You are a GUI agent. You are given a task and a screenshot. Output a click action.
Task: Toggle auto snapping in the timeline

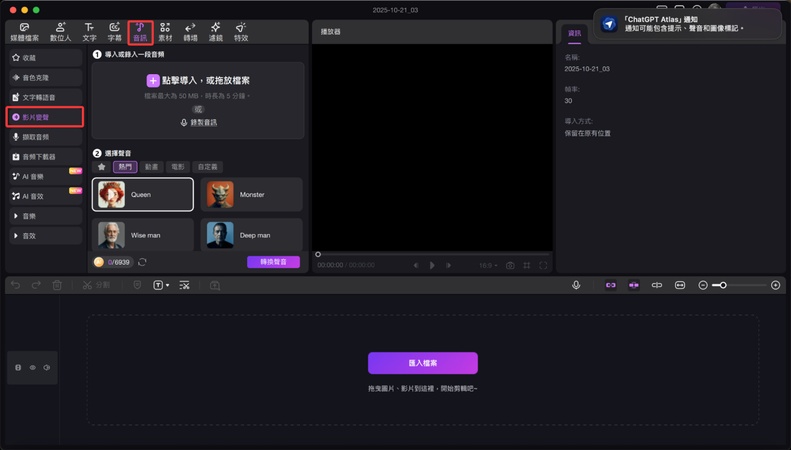click(634, 285)
